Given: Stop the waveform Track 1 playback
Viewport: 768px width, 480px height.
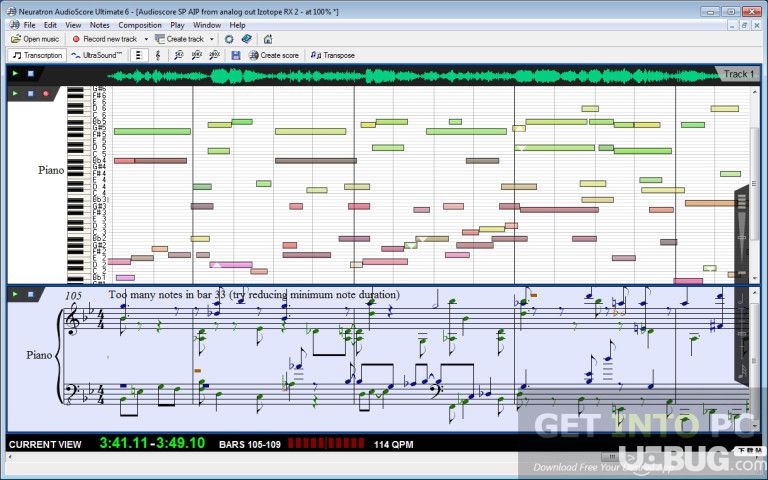Looking at the screenshot, I should 30,73.
